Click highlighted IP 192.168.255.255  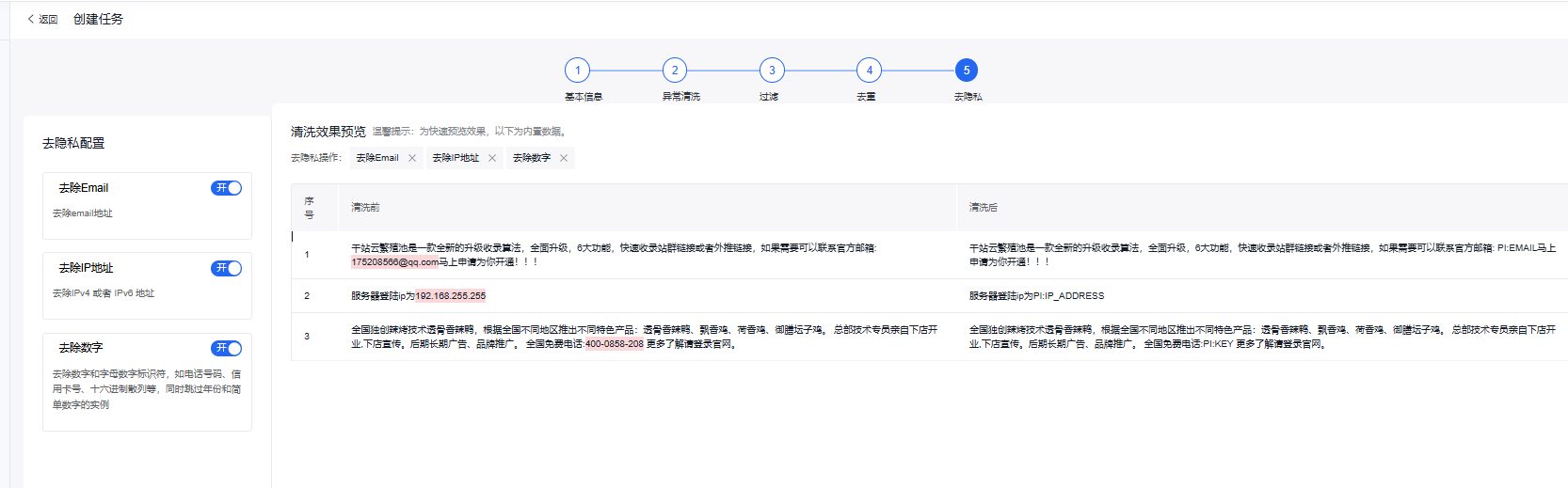[451, 296]
